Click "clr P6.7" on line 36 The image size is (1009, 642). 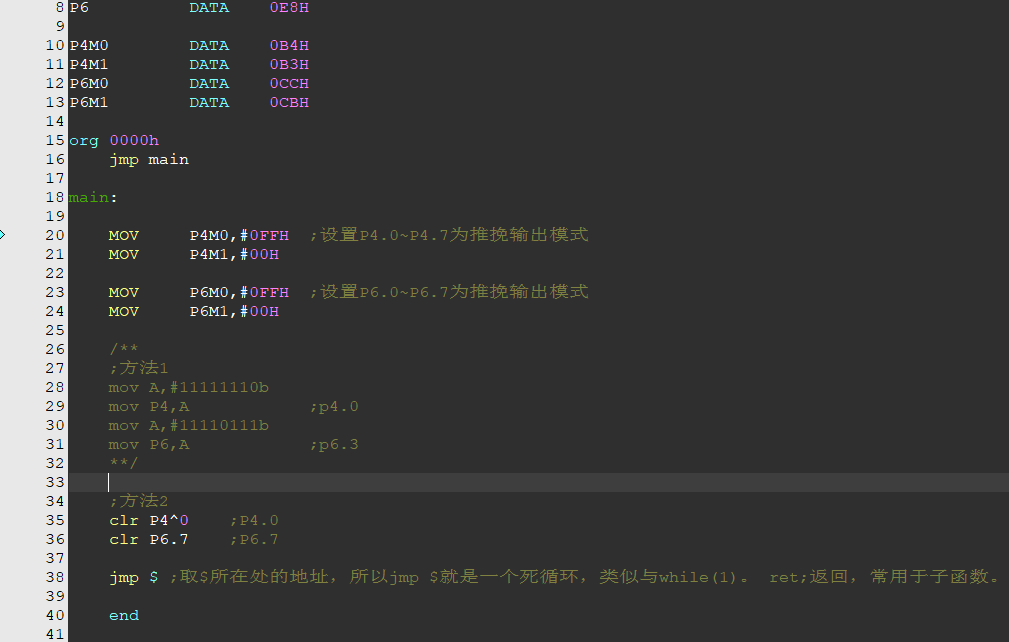[149, 539]
